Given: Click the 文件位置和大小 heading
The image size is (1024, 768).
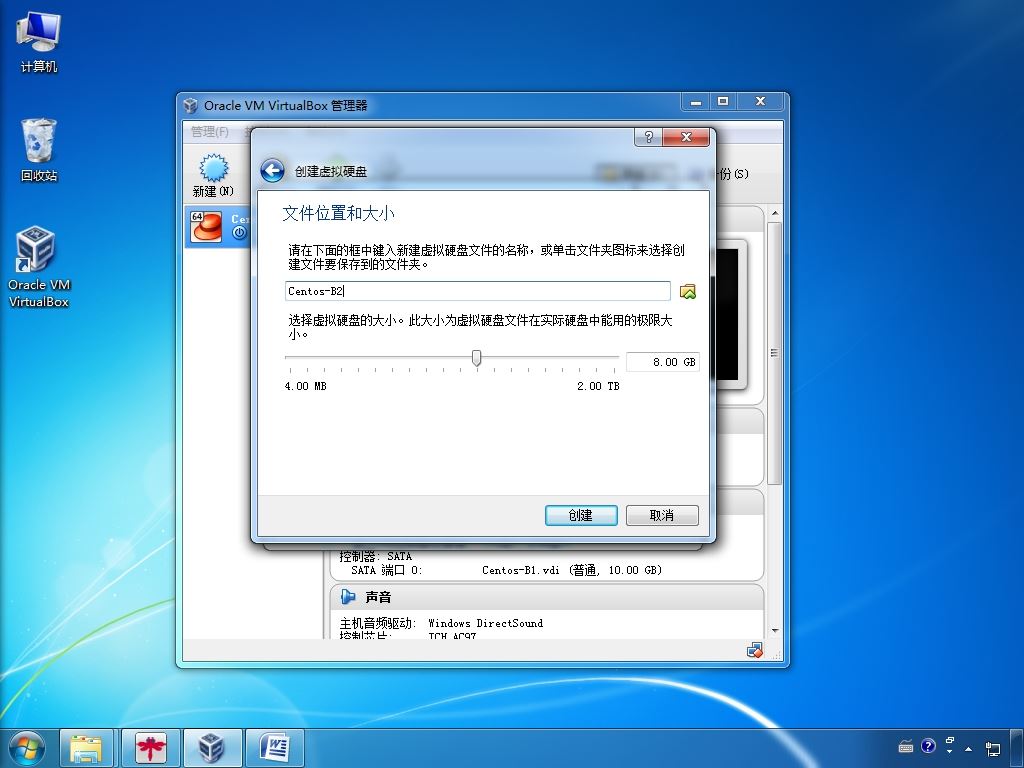Looking at the screenshot, I should click(x=338, y=214).
